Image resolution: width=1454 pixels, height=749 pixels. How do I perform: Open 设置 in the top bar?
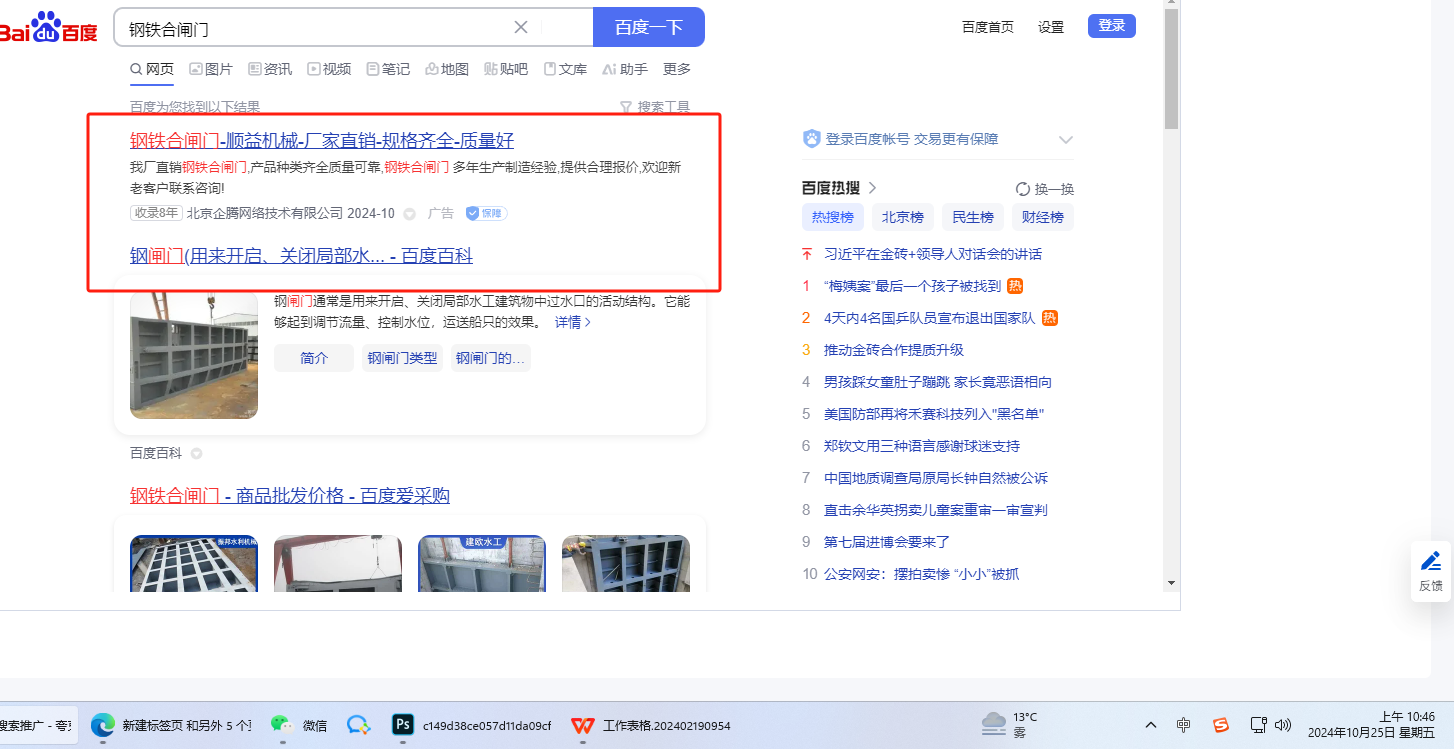(1051, 27)
